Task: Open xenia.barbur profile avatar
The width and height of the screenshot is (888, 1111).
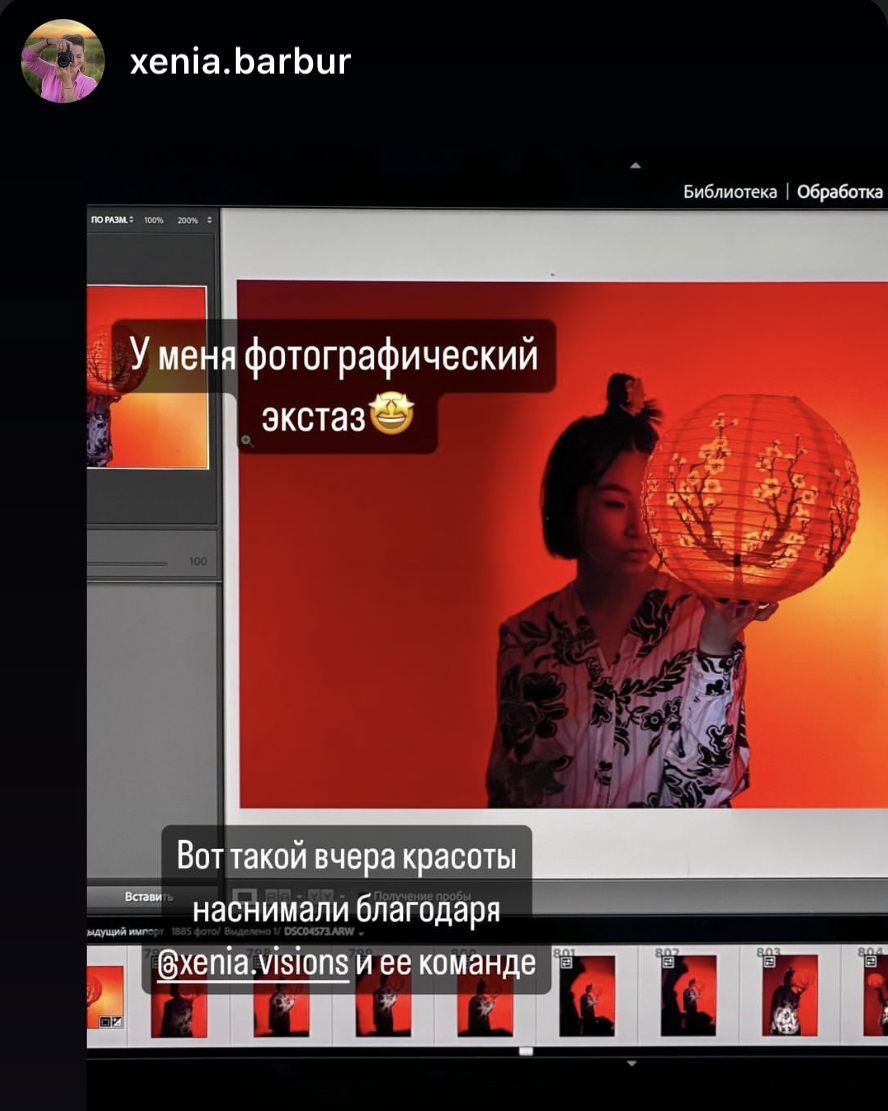Action: (62, 61)
